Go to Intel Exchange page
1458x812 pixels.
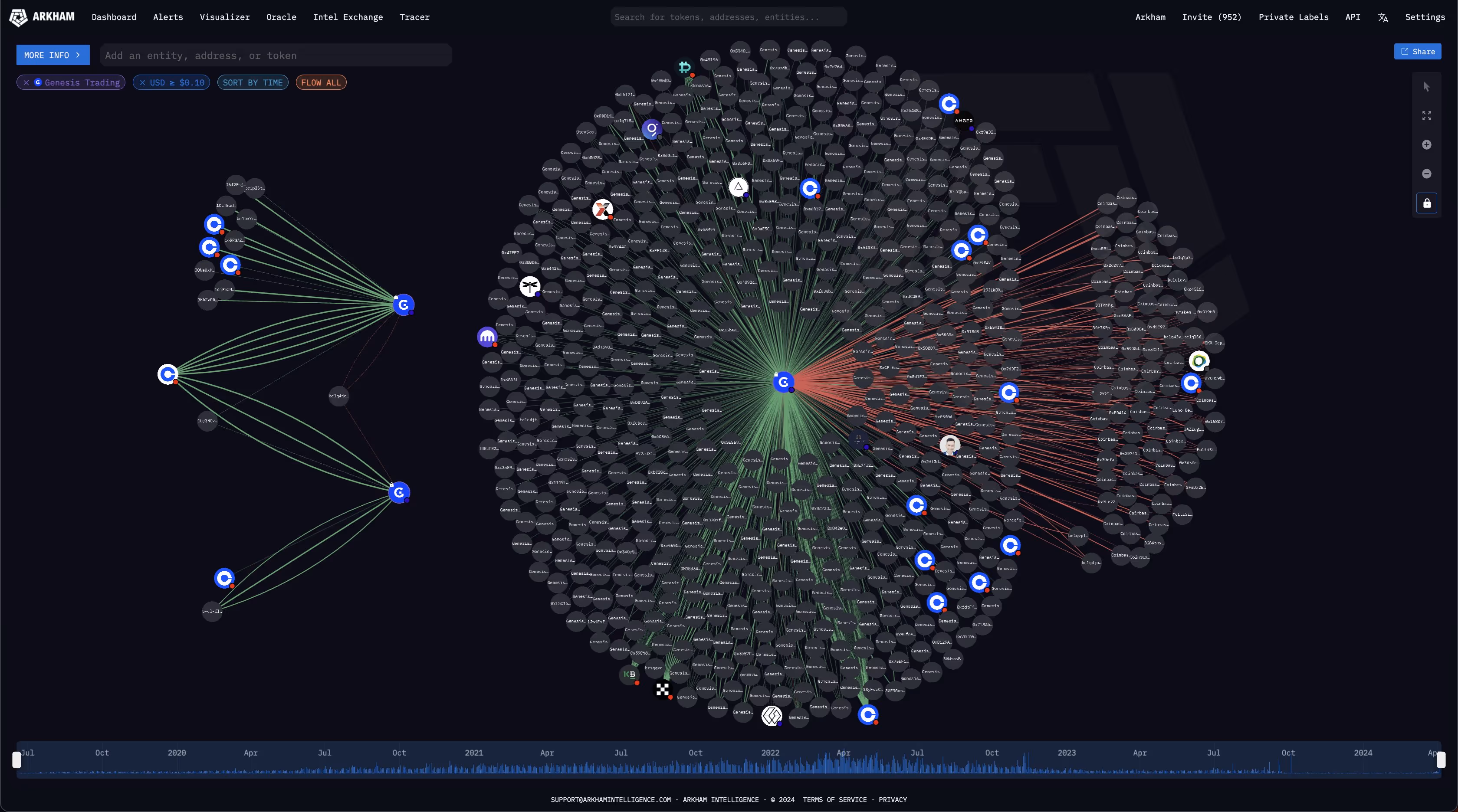point(348,17)
